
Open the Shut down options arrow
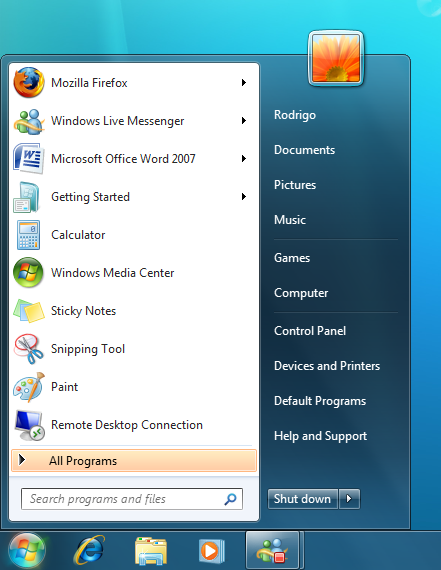point(349,499)
